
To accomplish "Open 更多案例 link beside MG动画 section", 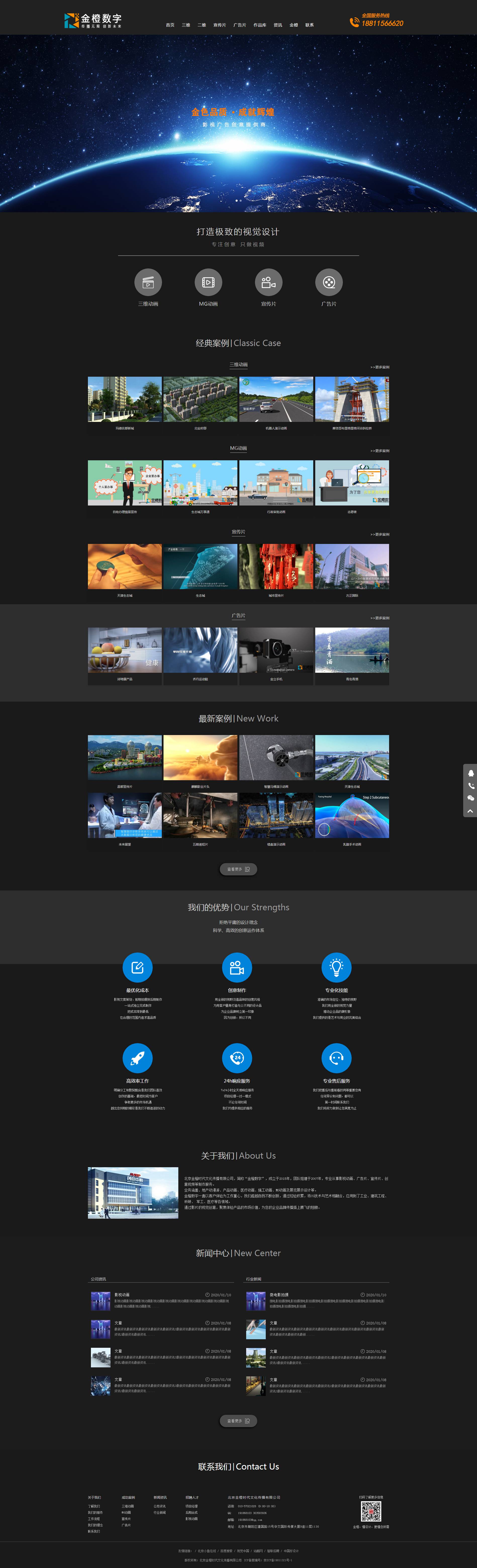I will tap(380, 451).
